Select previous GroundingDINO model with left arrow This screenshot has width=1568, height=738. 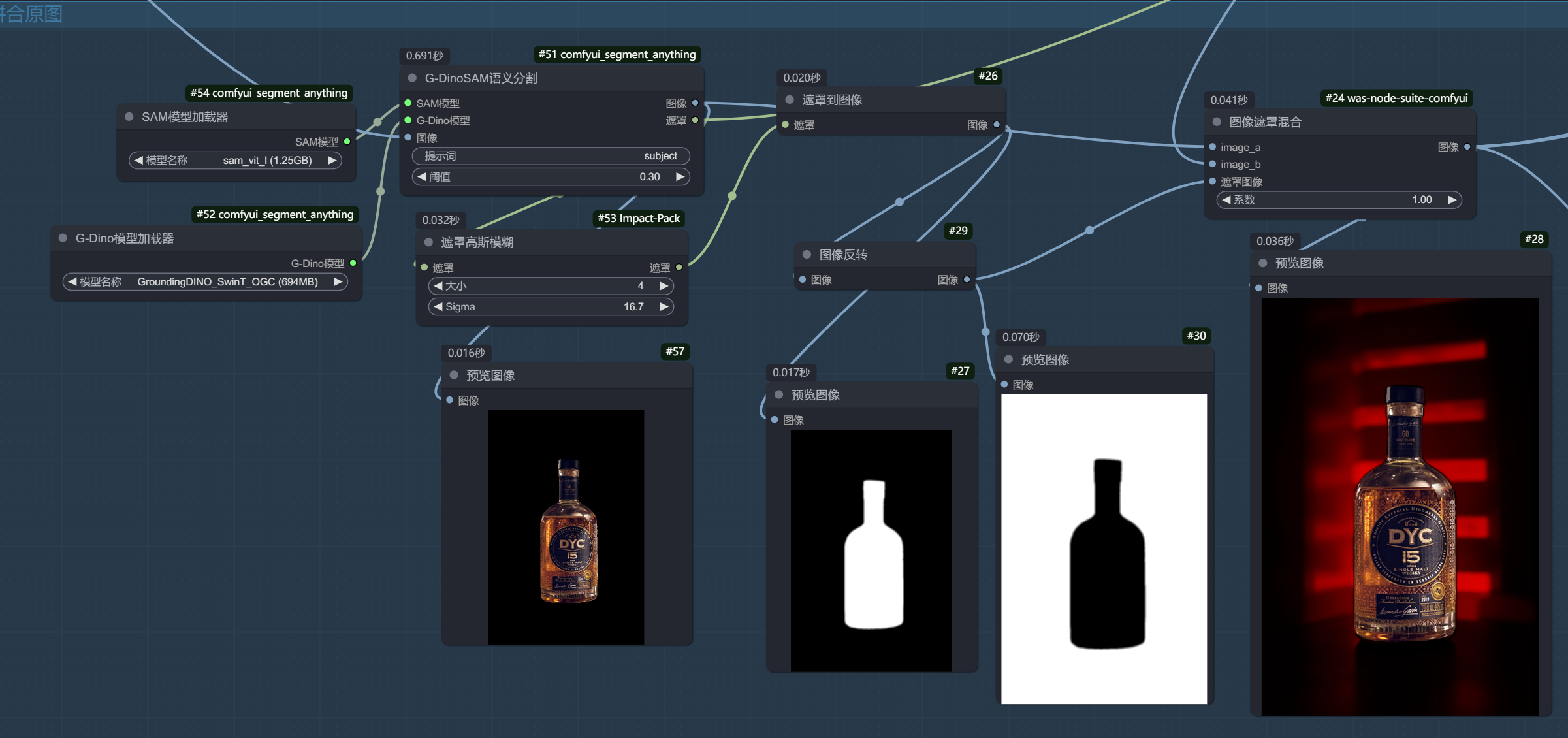click(72, 282)
